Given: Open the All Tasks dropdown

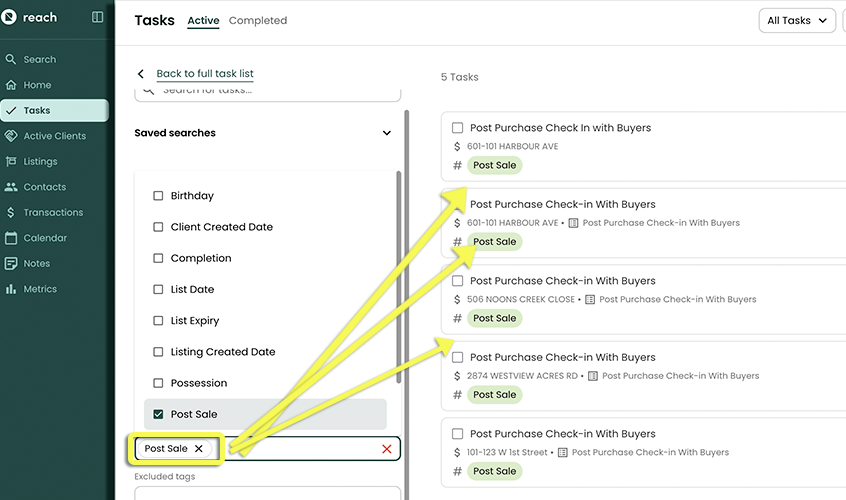Looking at the screenshot, I should tap(797, 20).
